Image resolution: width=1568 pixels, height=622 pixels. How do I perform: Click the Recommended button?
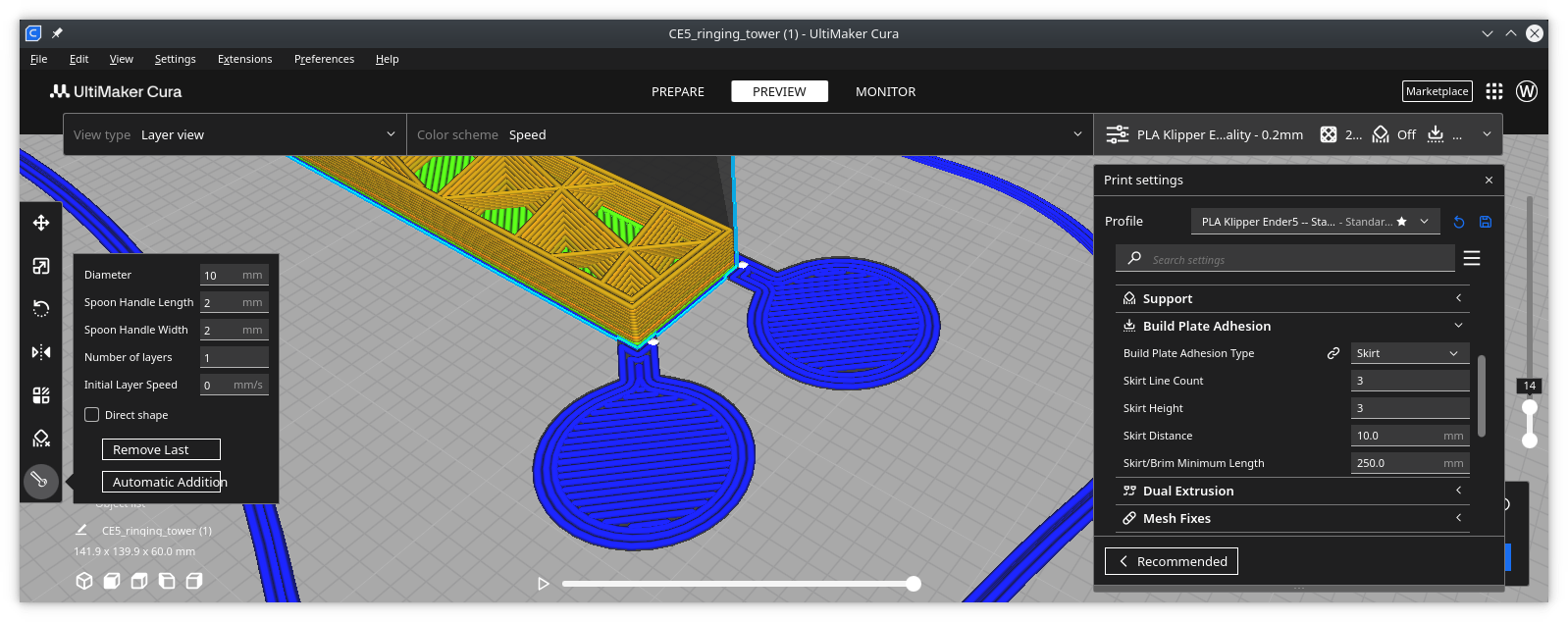point(1172,561)
